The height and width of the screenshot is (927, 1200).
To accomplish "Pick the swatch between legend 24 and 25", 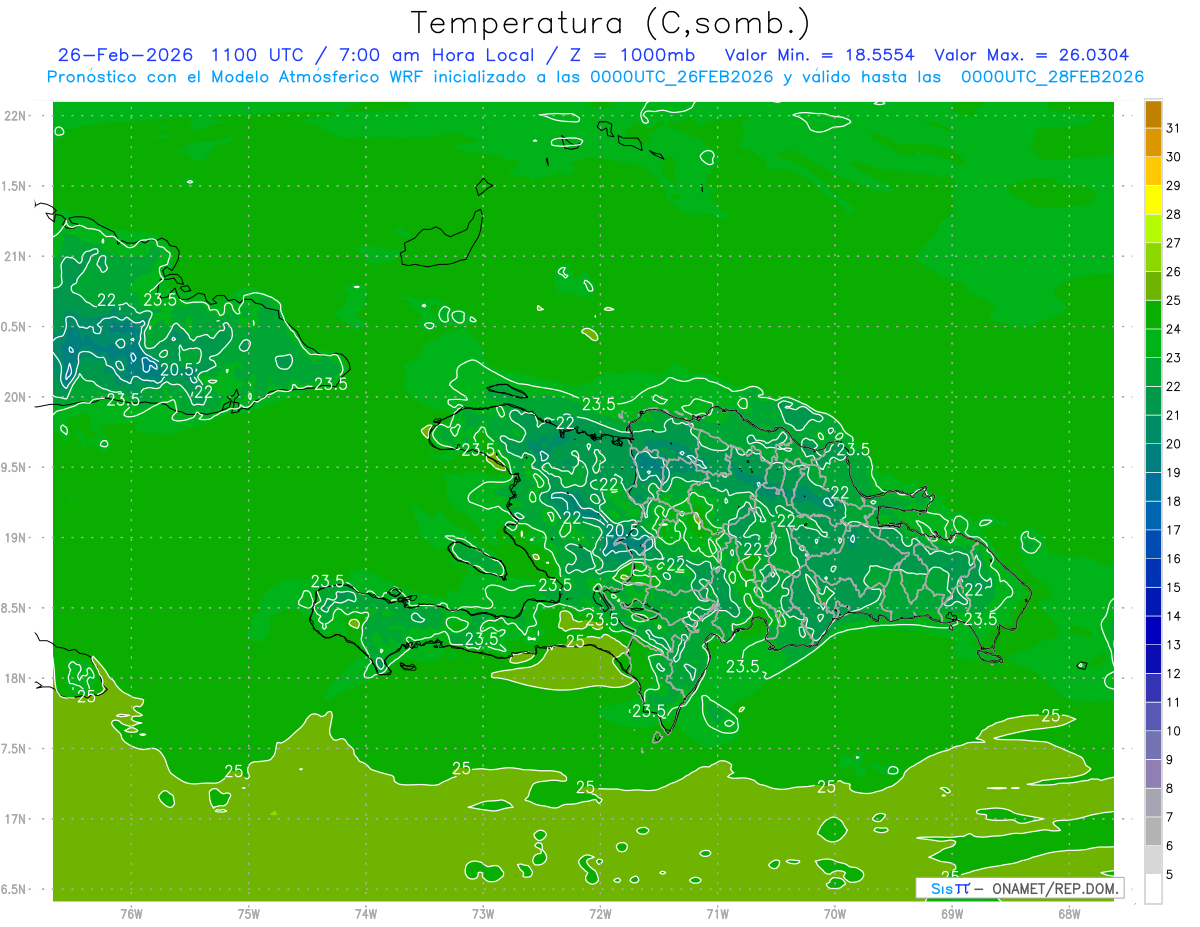I will (x=1153, y=315).
